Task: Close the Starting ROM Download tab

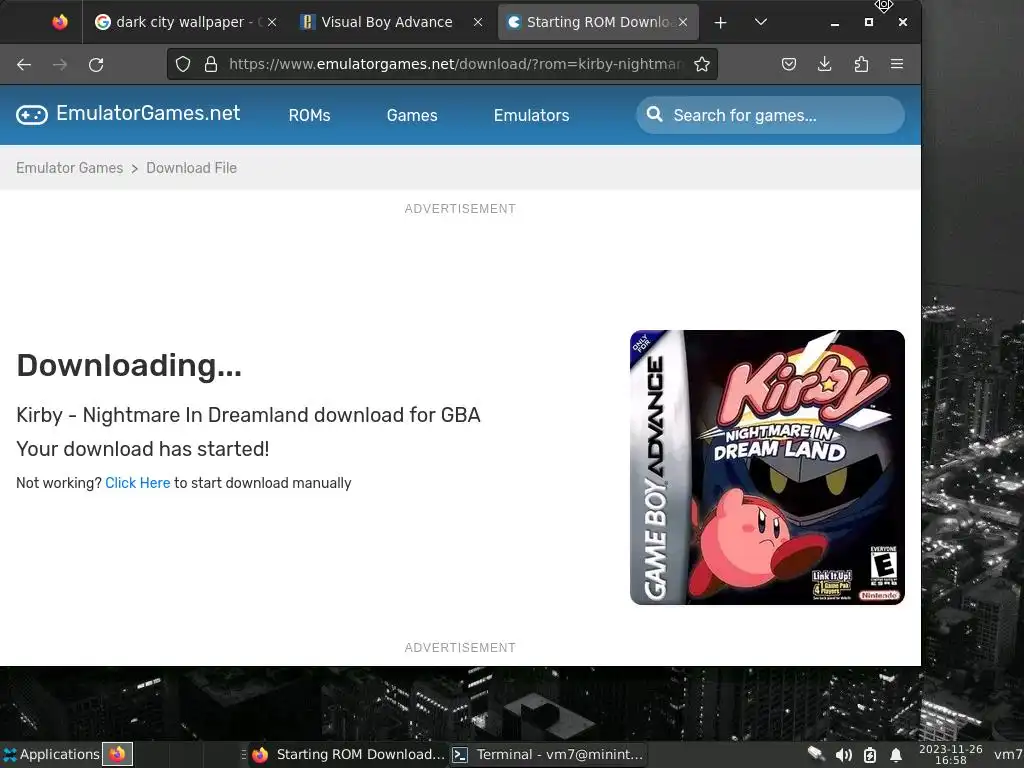Action: (x=682, y=22)
